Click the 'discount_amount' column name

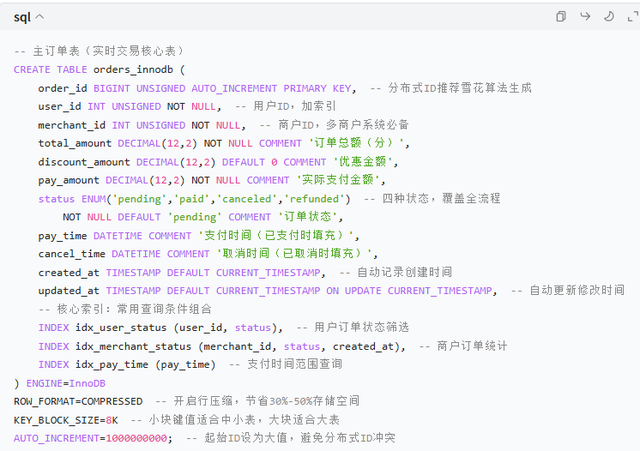(84, 162)
